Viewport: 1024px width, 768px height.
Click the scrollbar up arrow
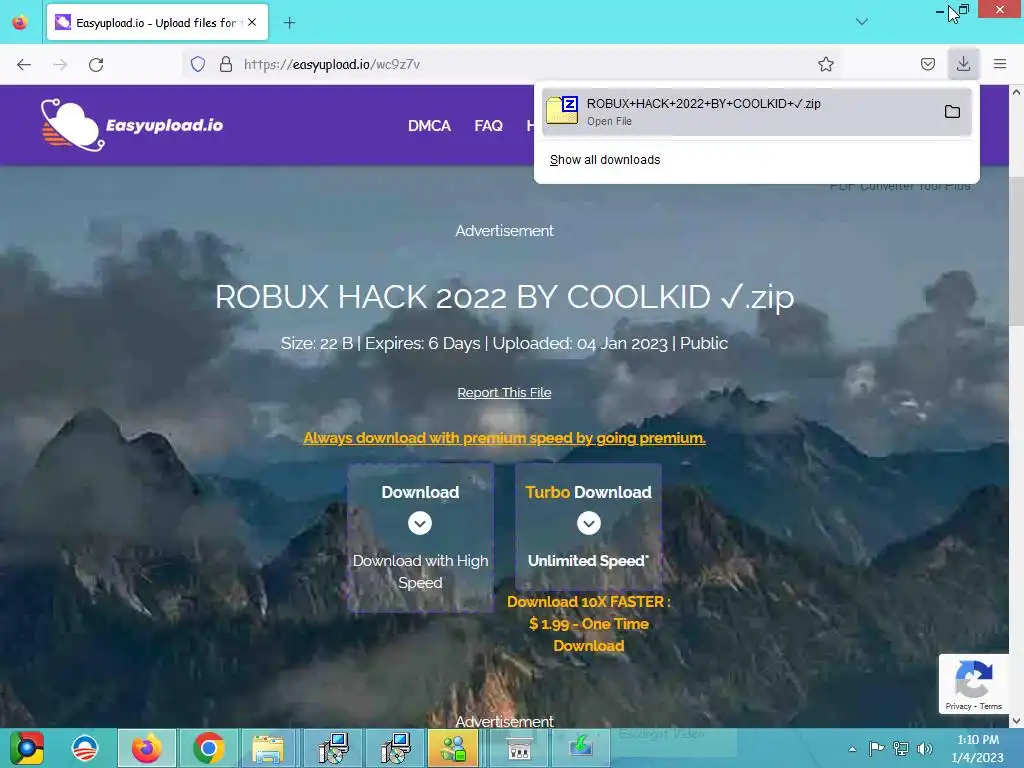[1016, 92]
